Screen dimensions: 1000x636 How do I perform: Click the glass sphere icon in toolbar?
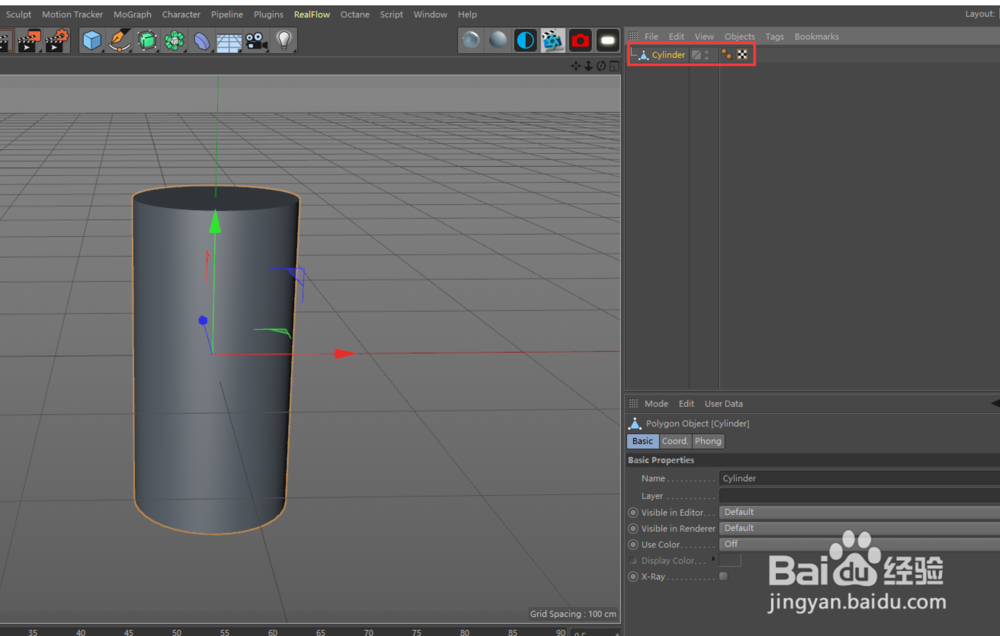[x=471, y=40]
